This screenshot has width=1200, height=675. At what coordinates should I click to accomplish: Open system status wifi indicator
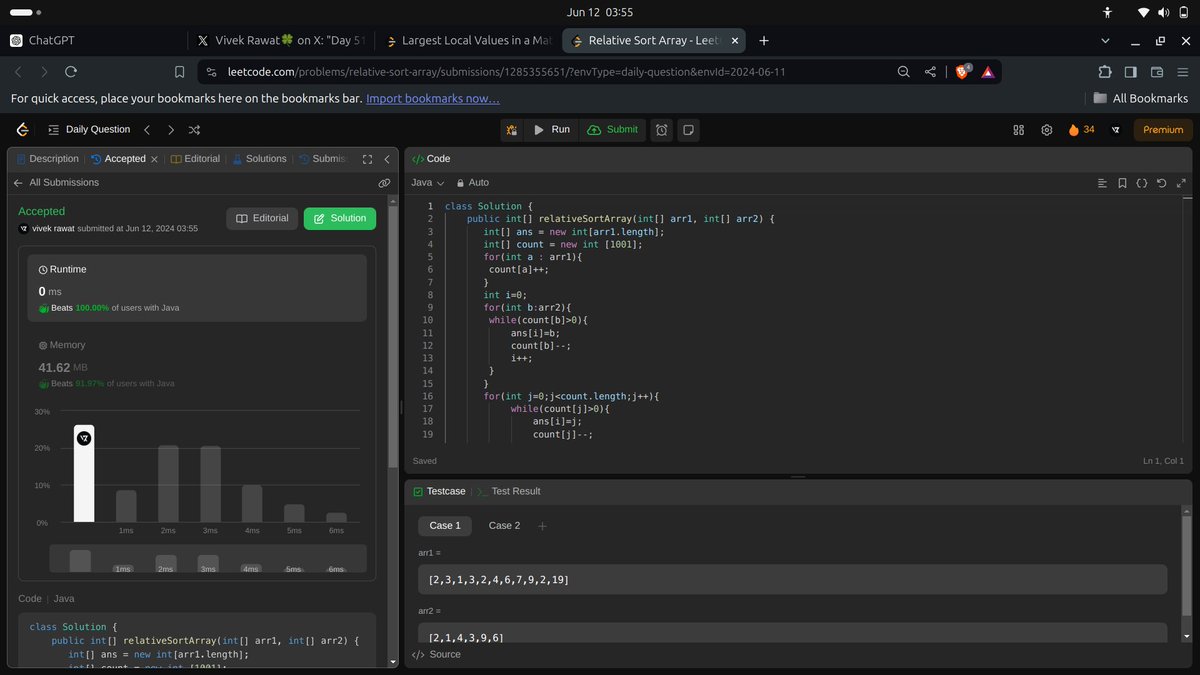[x=1143, y=12]
